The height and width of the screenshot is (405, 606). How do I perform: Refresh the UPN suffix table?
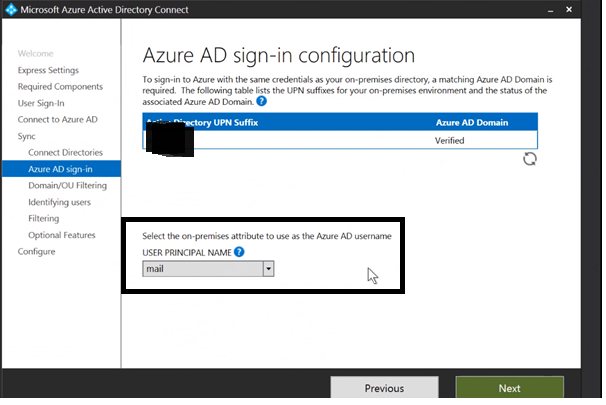point(529,158)
